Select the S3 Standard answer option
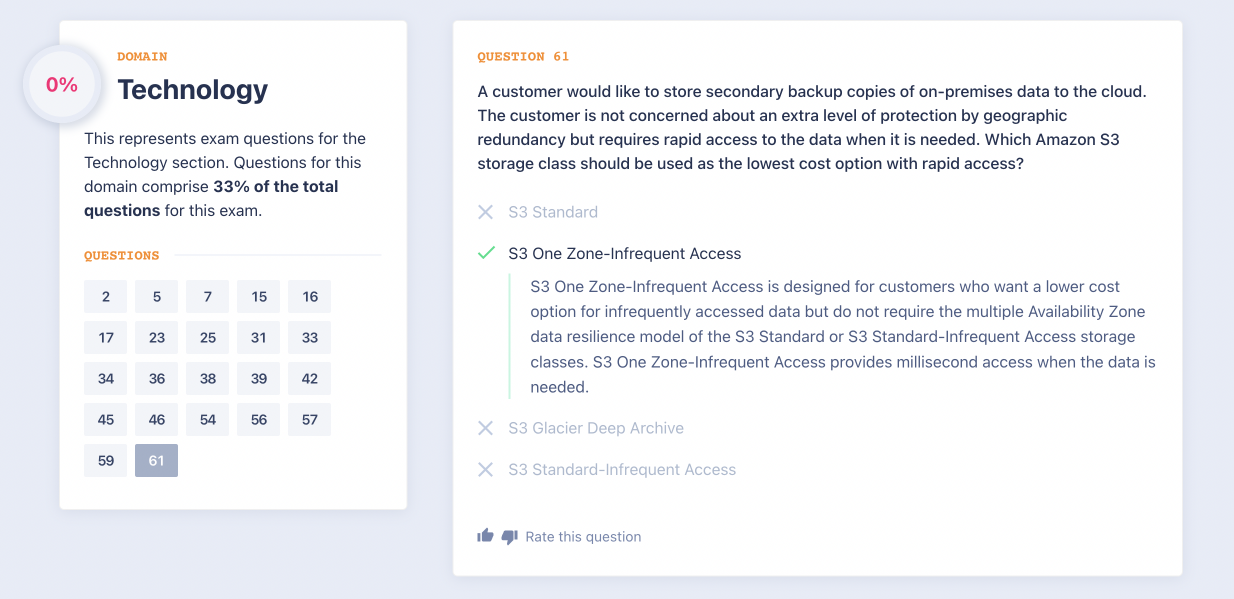 [553, 212]
